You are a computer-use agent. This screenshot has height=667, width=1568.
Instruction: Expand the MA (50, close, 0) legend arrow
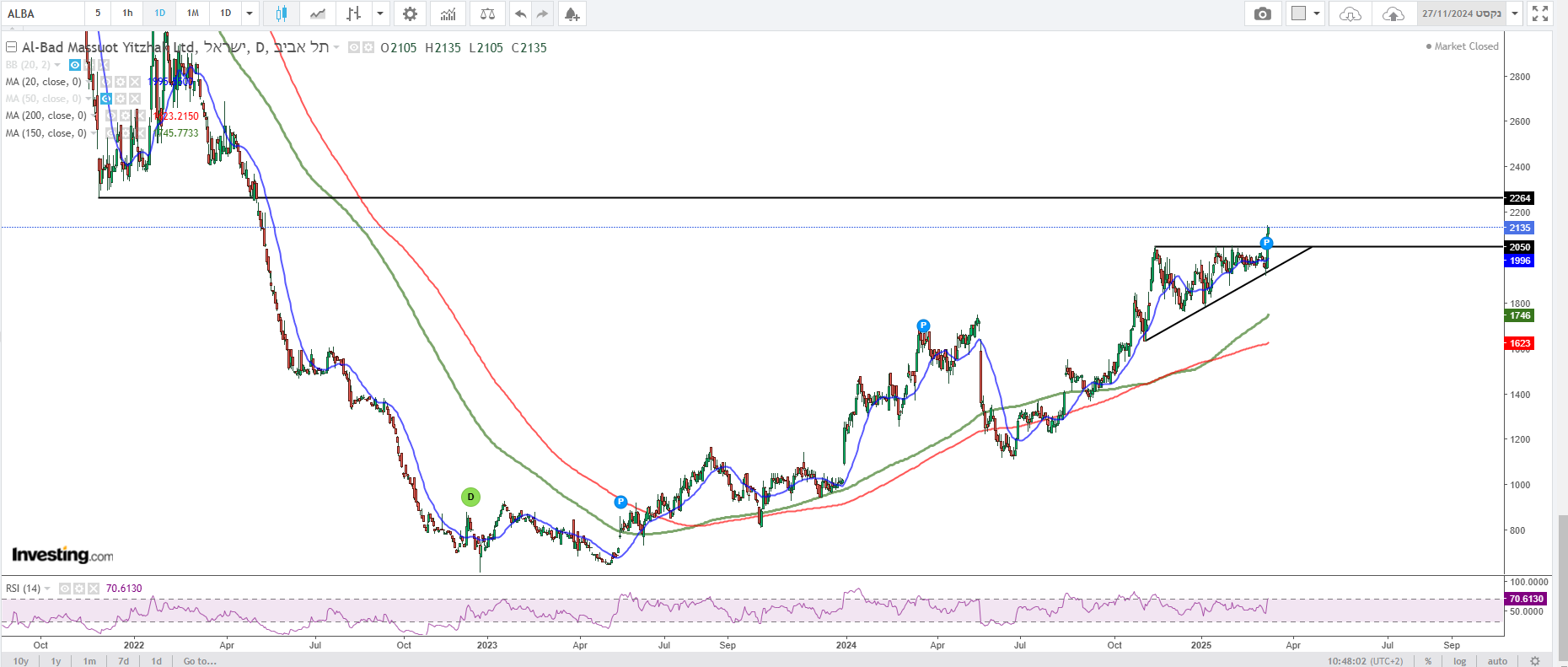[89, 99]
